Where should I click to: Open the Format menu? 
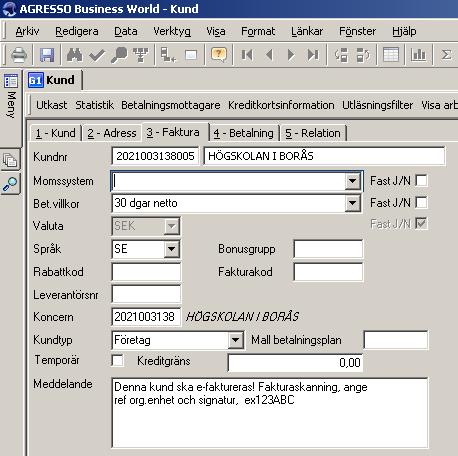[258, 31]
